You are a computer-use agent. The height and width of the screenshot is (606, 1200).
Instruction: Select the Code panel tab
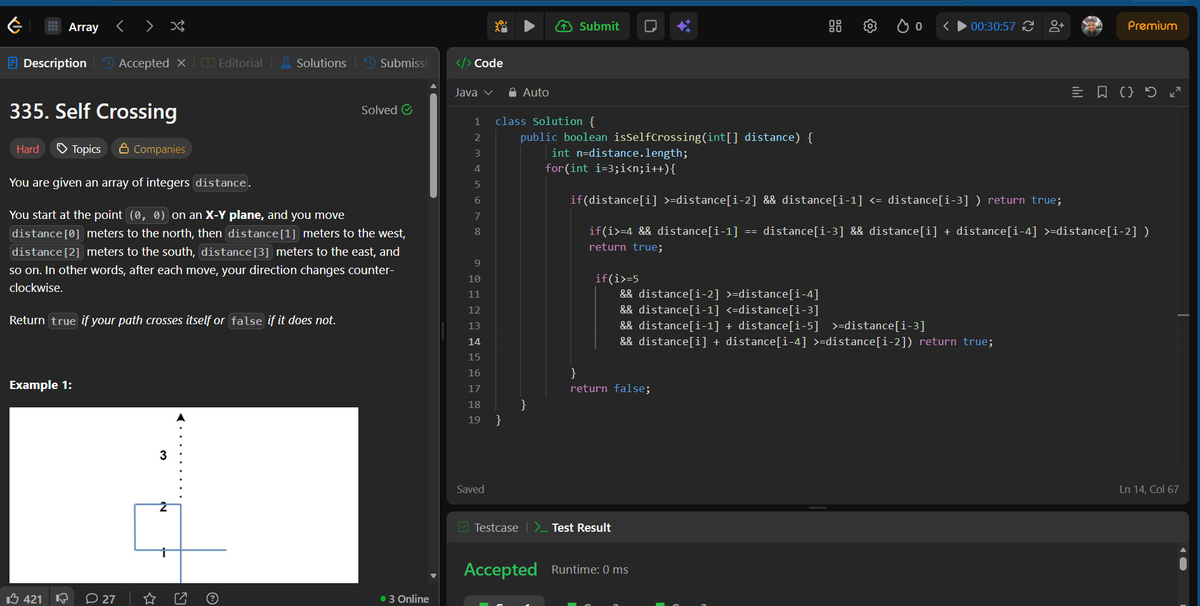(x=479, y=63)
